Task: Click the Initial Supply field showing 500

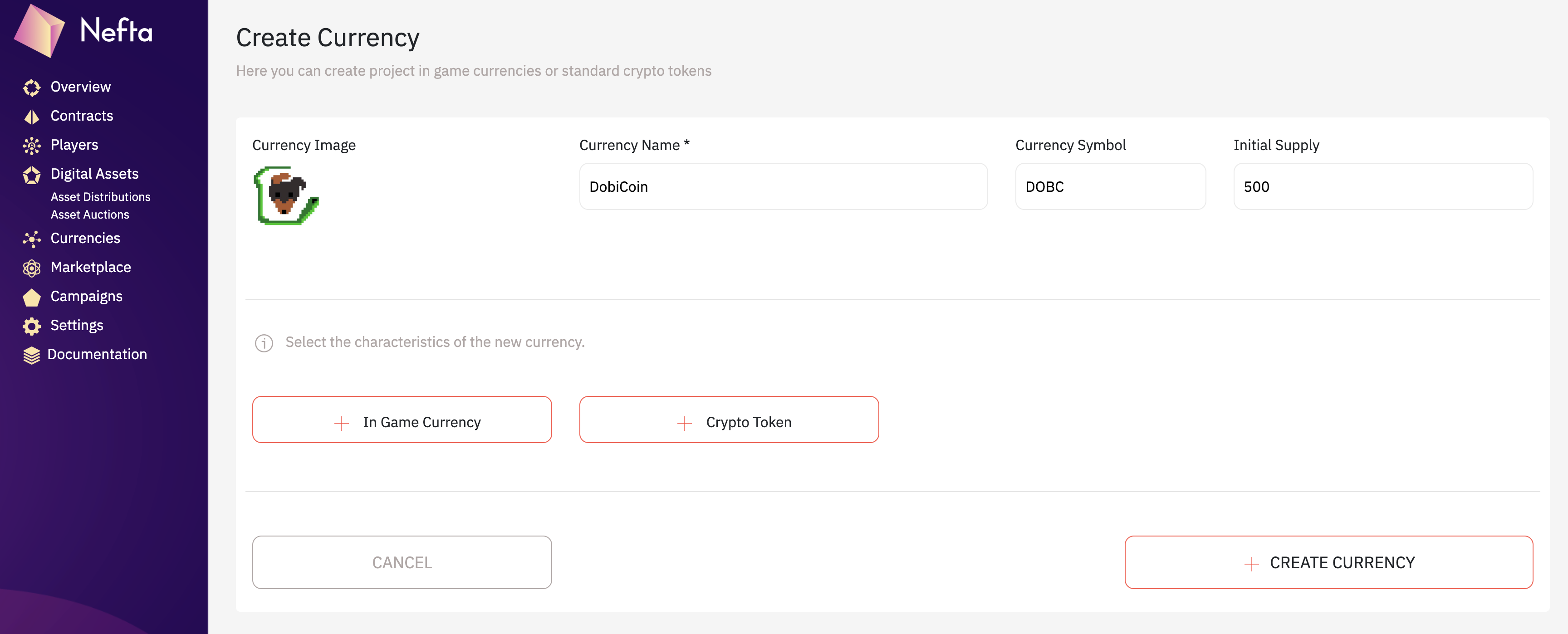Action: pos(1382,187)
